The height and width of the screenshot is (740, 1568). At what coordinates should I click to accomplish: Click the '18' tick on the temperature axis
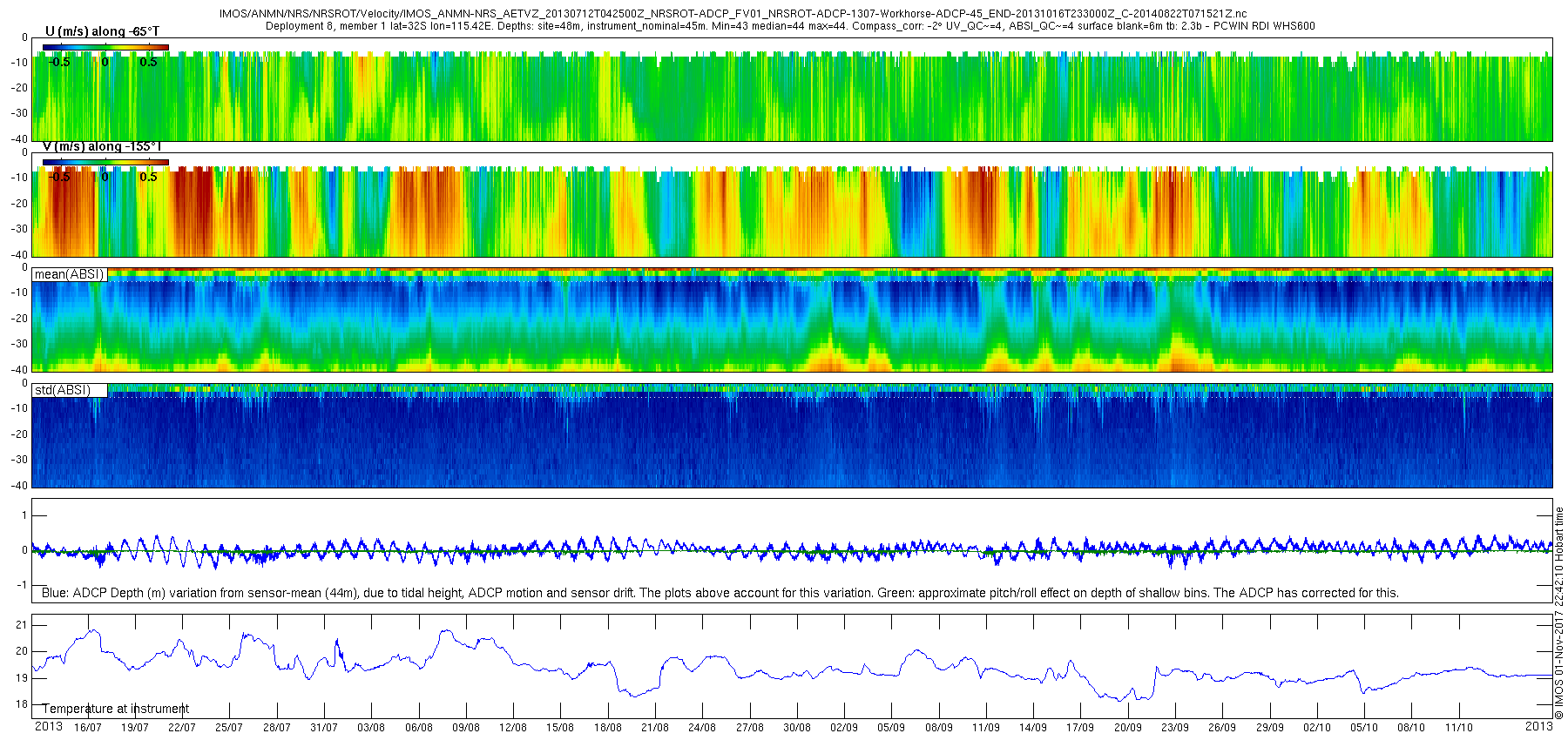coord(22,704)
